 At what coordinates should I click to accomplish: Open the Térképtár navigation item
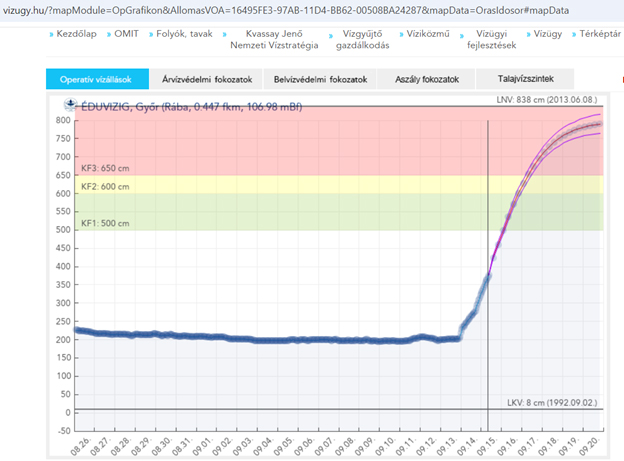tap(600, 34)
